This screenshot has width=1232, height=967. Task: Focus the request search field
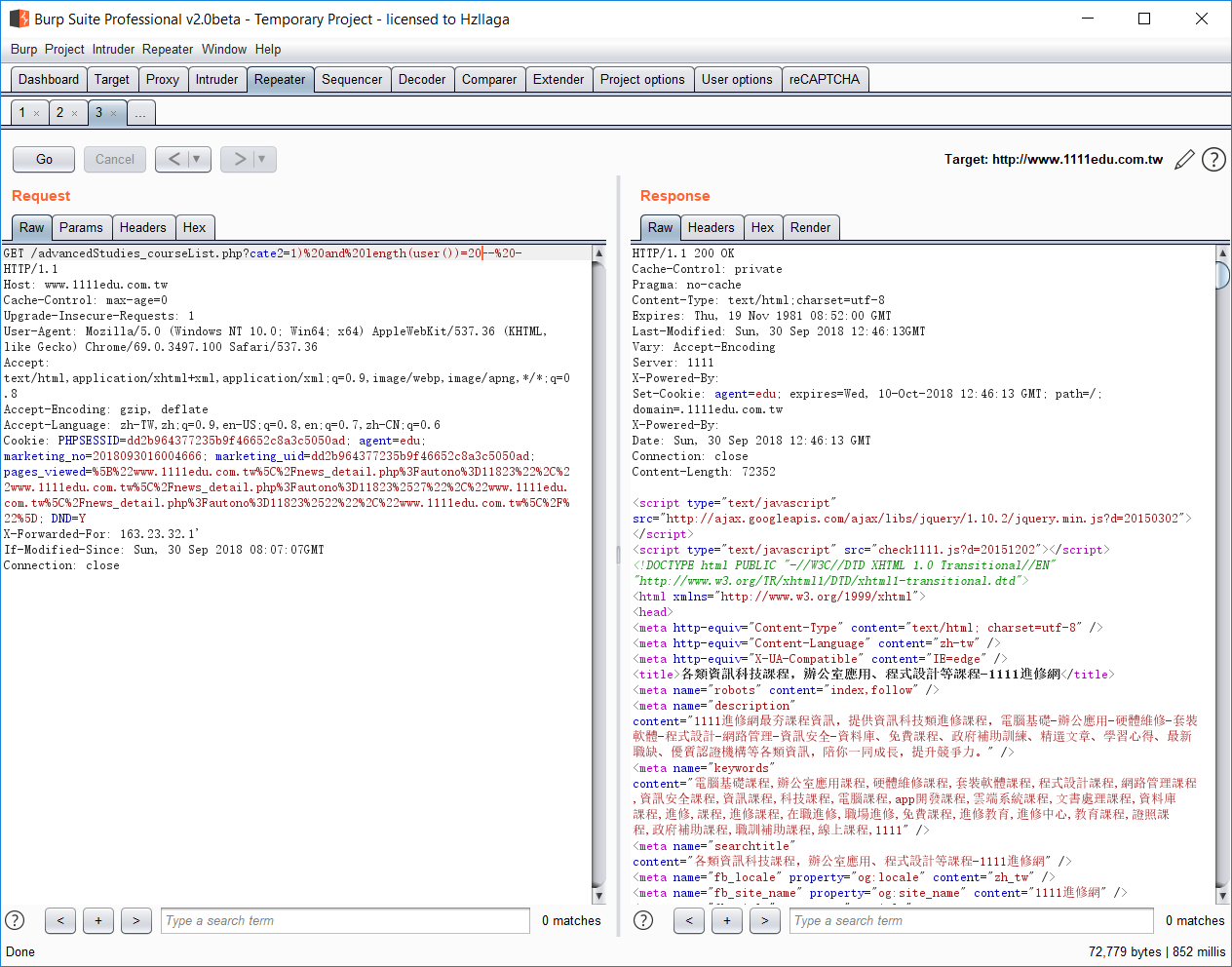tap(345, 920)
